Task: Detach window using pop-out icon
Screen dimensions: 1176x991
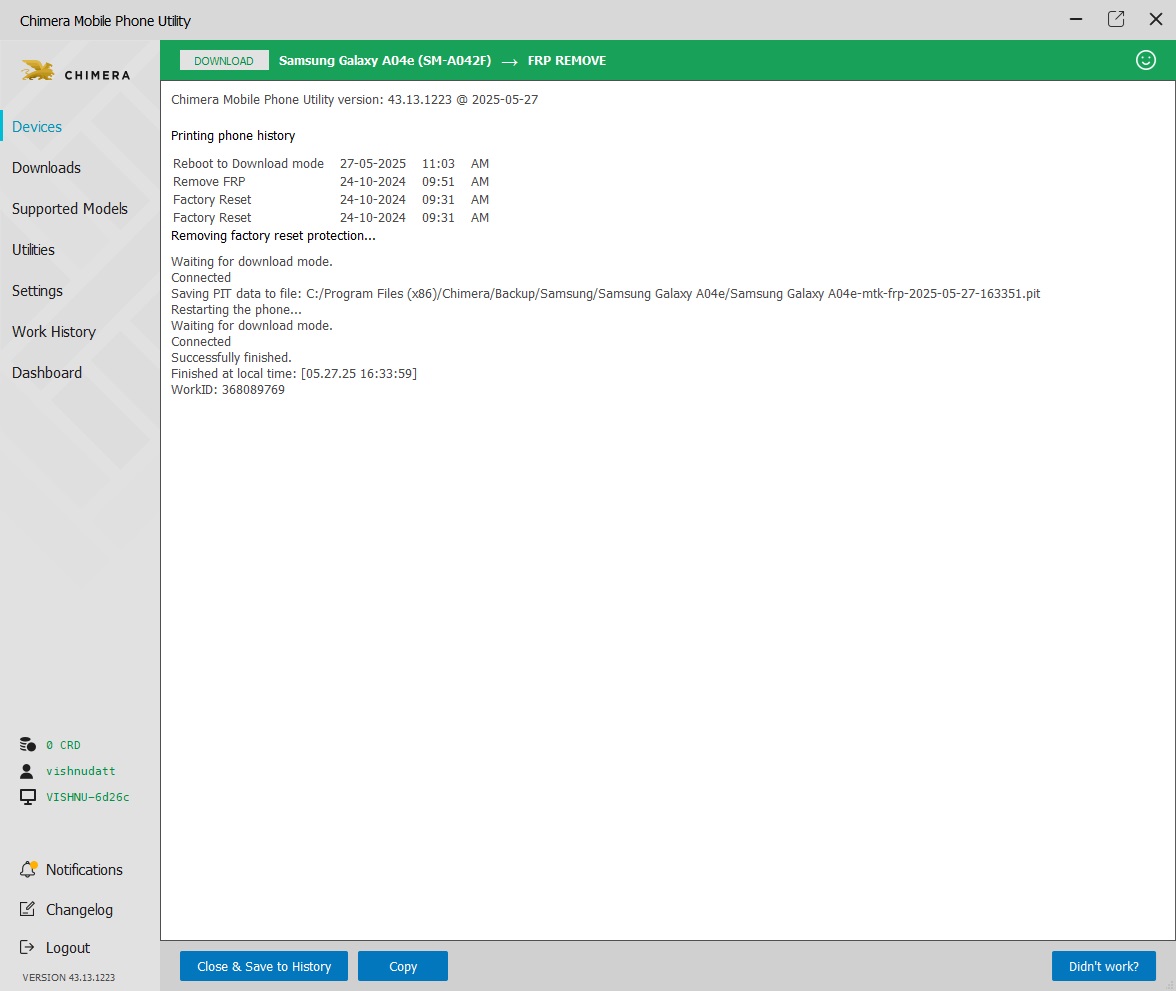Action: (1116, 20)
